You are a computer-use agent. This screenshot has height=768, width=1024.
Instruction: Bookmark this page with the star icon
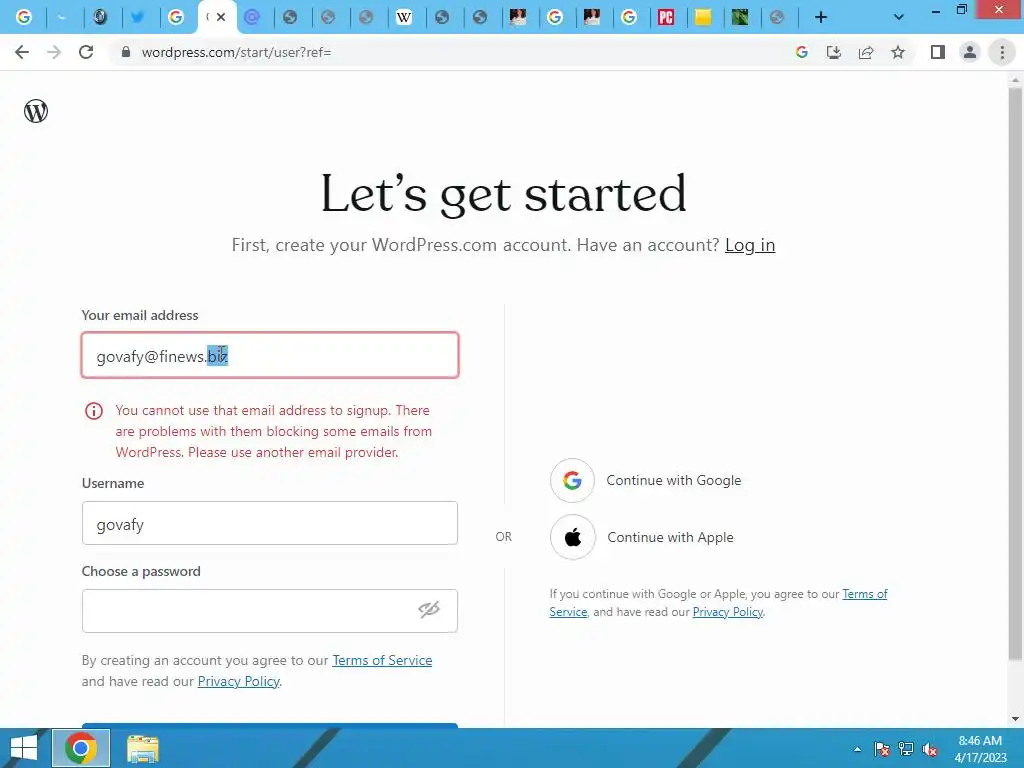tap(898, 52)
